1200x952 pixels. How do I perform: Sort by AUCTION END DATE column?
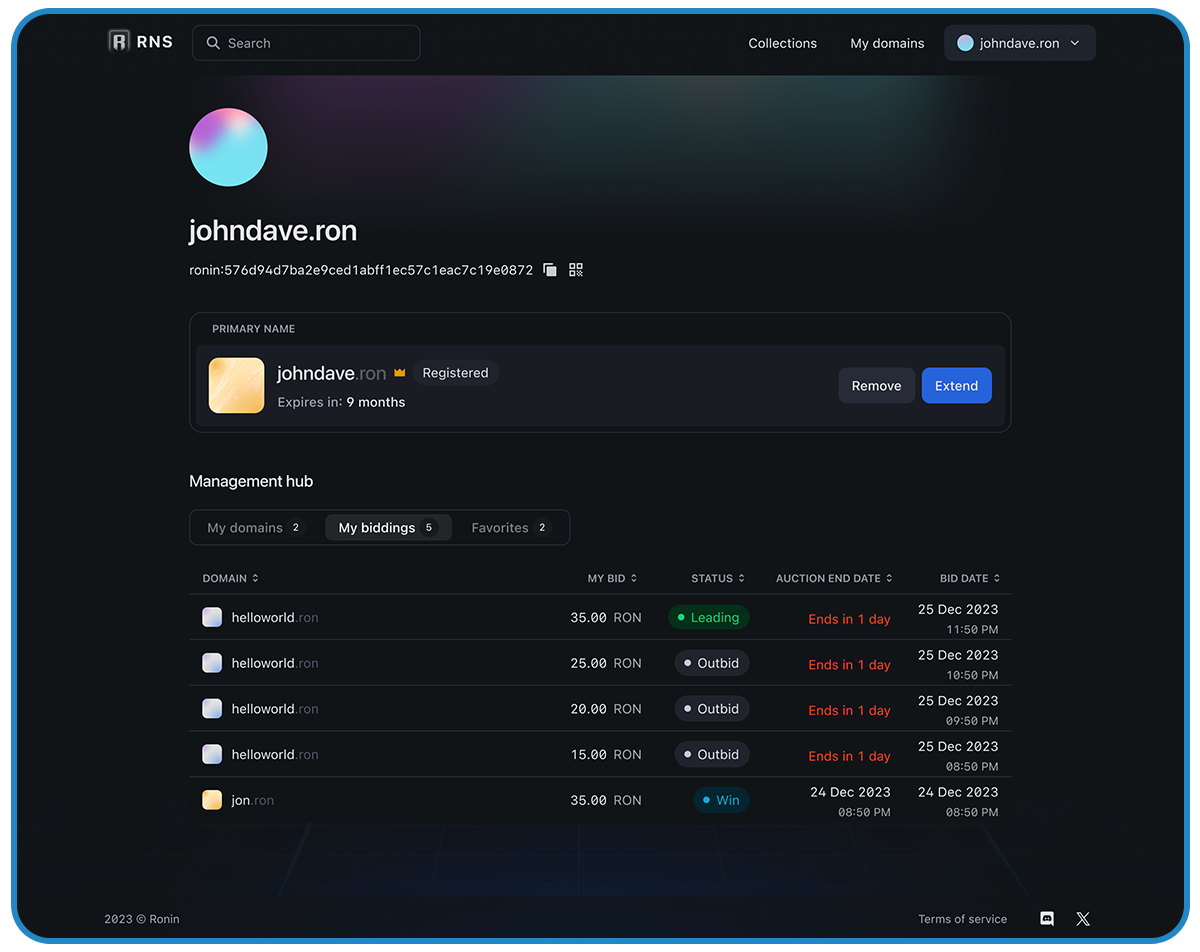click(834, 578)
